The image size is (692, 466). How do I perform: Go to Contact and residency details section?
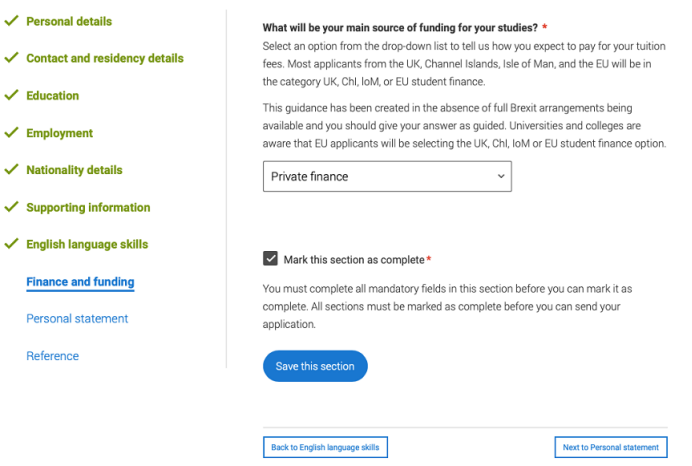(x=105, y=58)
